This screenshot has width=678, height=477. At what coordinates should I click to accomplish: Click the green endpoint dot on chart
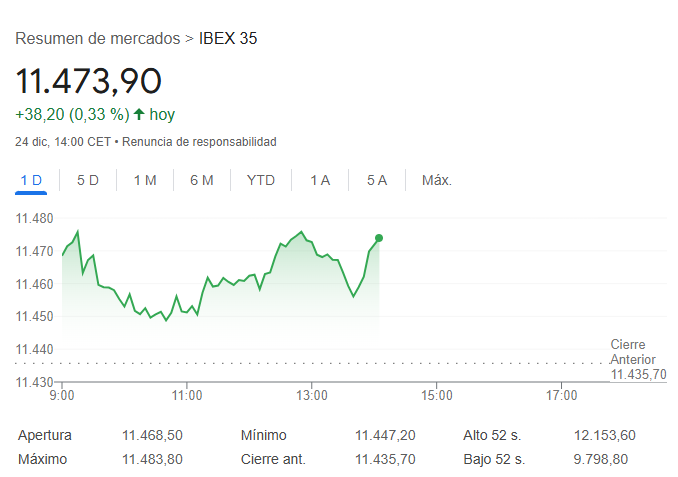tap(379, 238)
